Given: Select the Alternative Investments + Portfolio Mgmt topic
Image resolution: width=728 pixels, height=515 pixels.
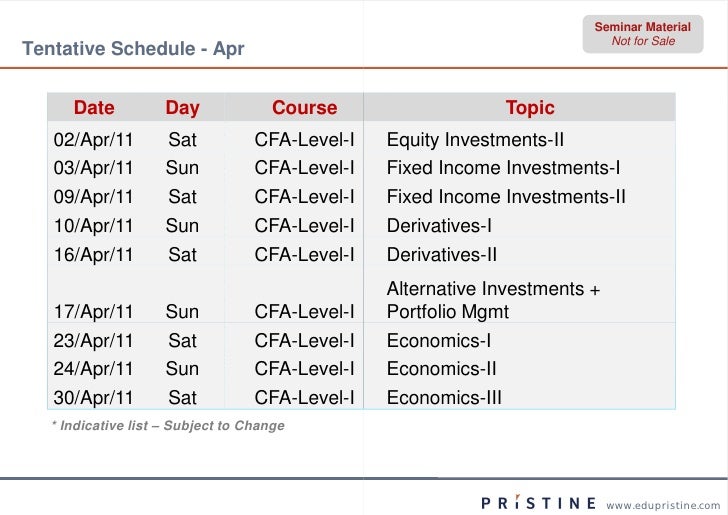Looking at the screenshot, I should [493, 300].
